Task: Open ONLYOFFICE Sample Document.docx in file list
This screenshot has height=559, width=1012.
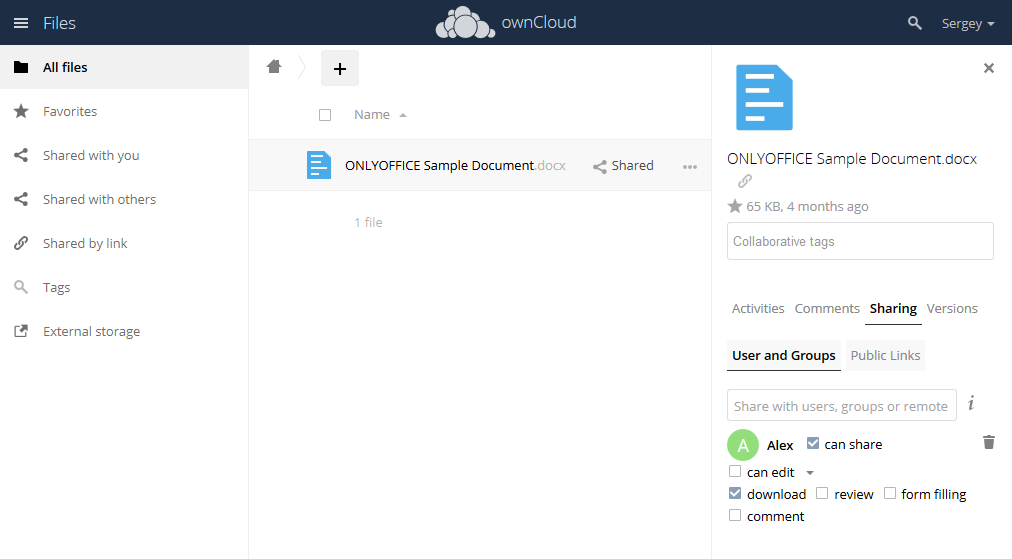Action: [455, 165]
